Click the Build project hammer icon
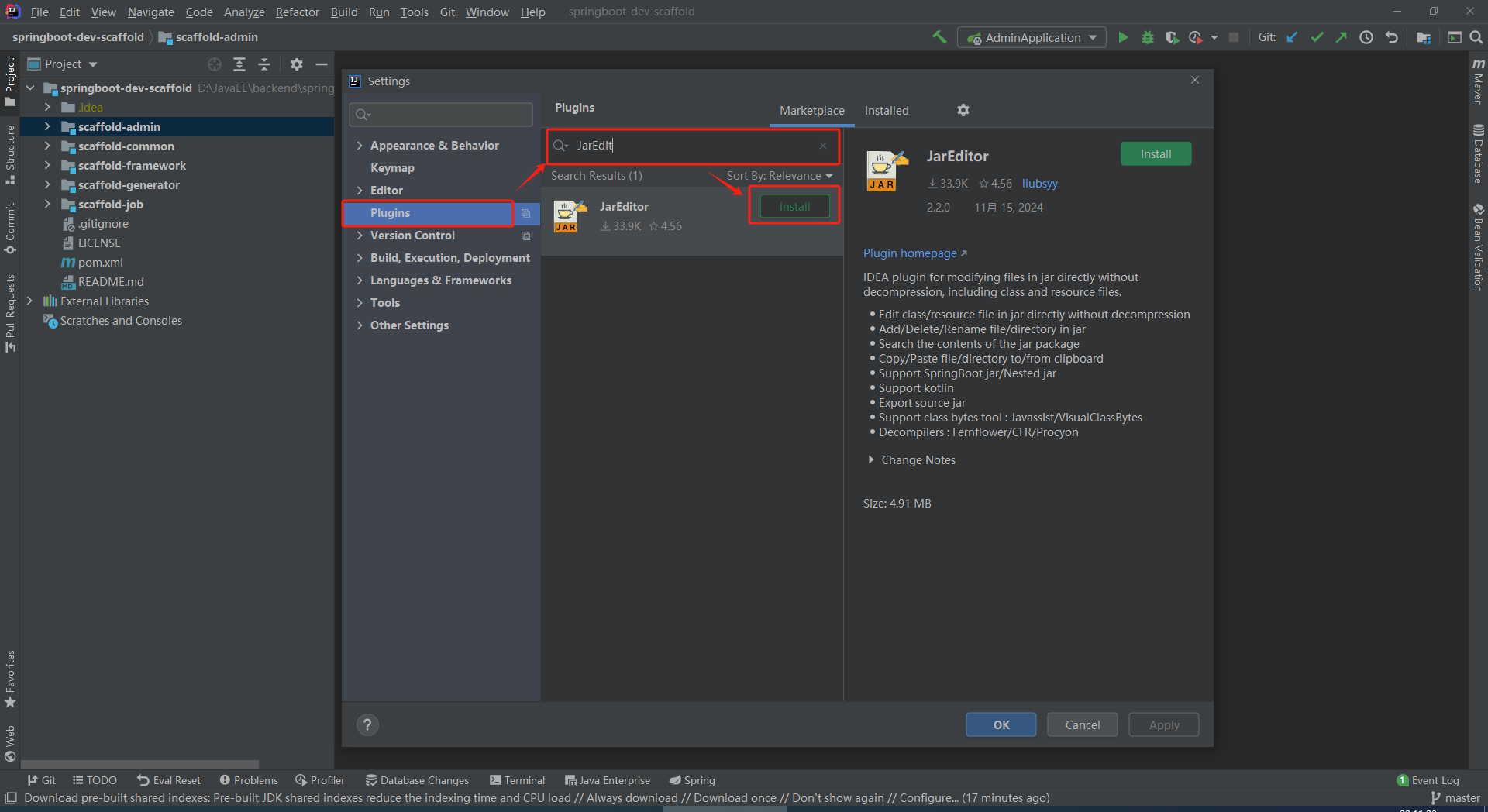1488x812 pixels. [x=939, y=37]
